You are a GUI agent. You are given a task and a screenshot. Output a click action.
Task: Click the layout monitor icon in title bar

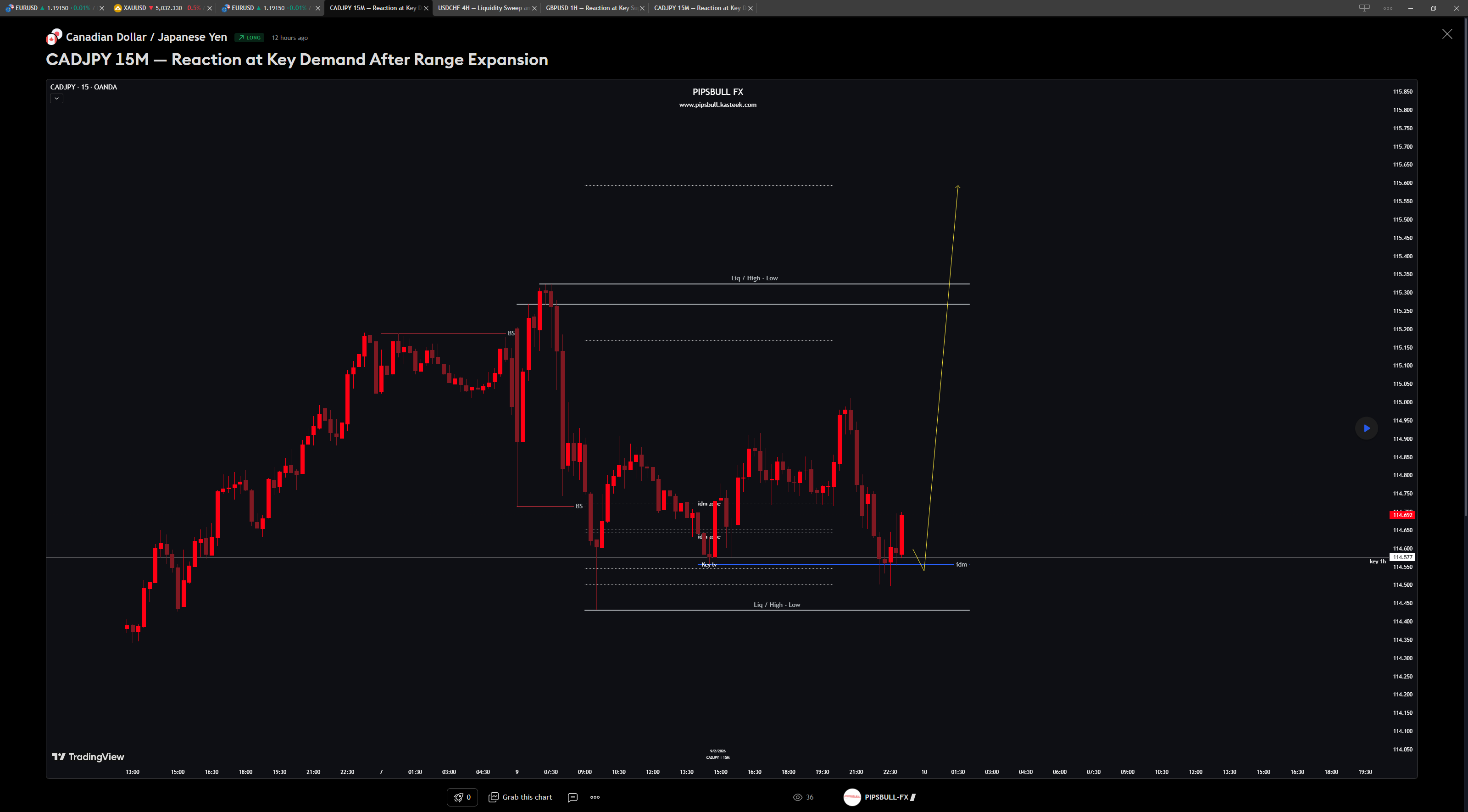click(1364, 8)
